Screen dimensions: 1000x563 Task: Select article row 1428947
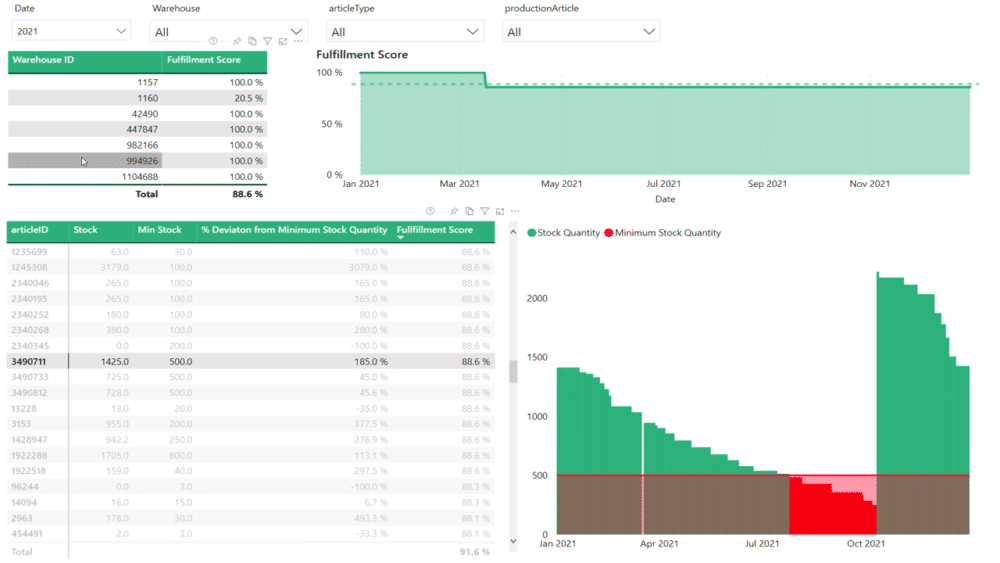[x=251, y=440]
